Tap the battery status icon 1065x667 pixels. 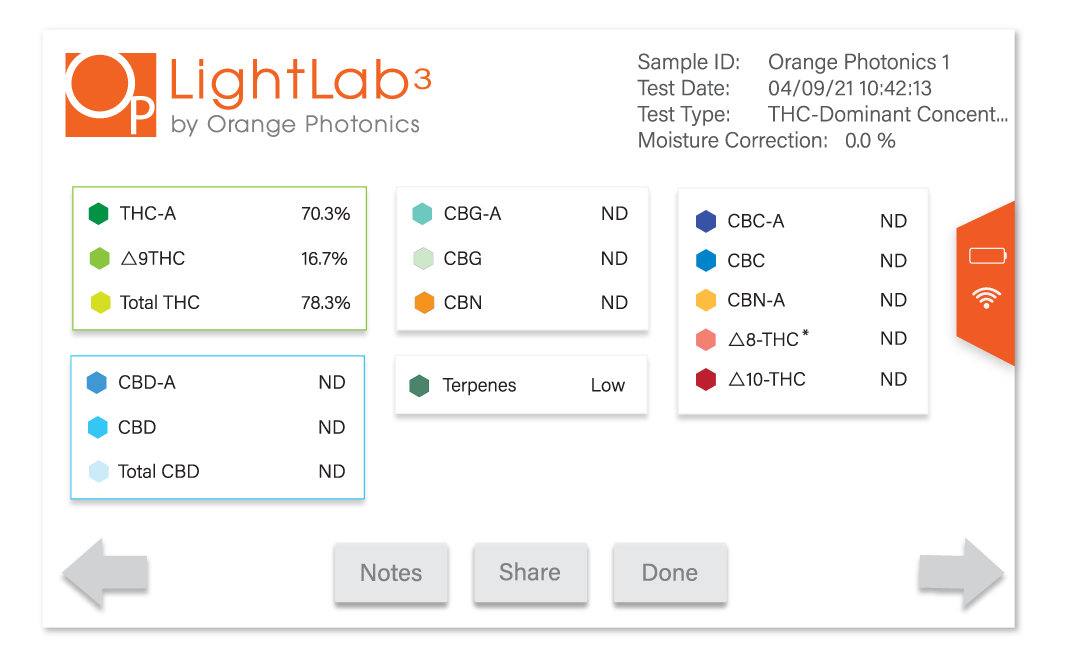(987, 256)
